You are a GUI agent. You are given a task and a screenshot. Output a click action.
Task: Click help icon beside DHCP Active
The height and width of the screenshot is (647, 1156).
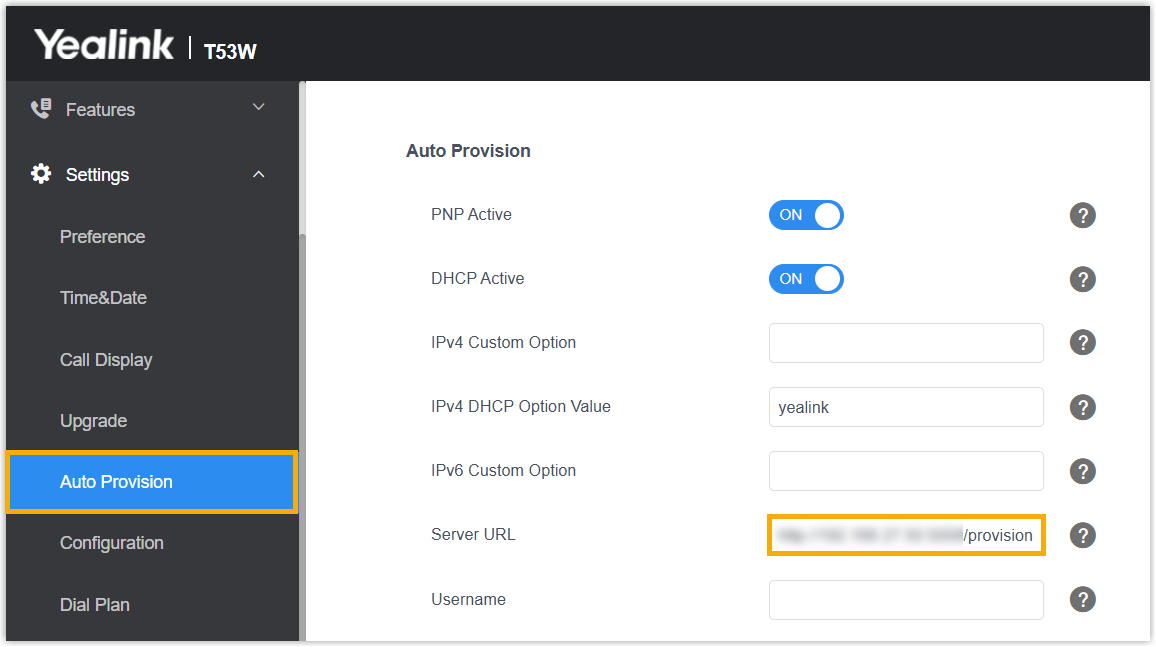1082,279
